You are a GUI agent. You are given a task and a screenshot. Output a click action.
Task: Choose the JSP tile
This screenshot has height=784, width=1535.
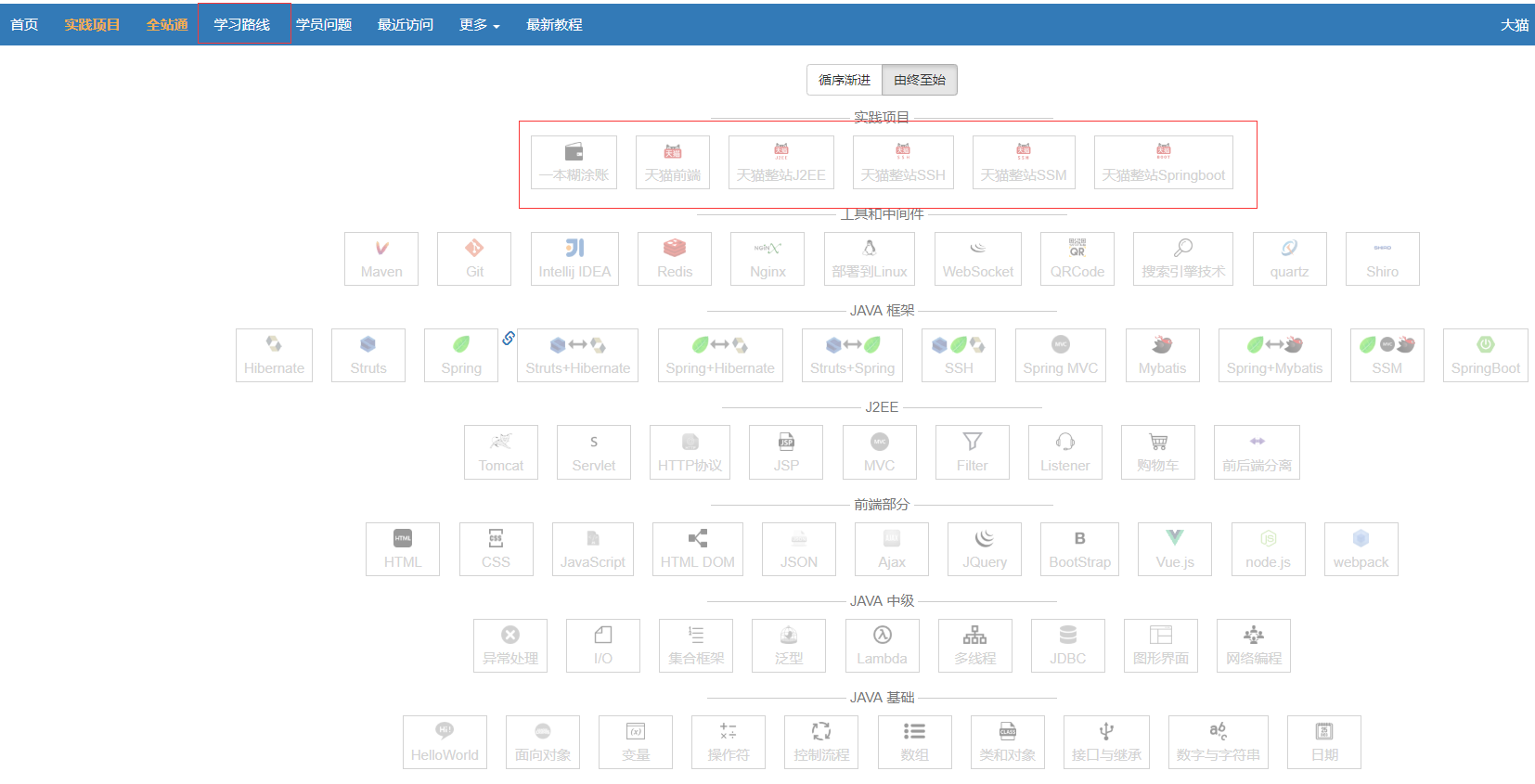coord(786,453)
